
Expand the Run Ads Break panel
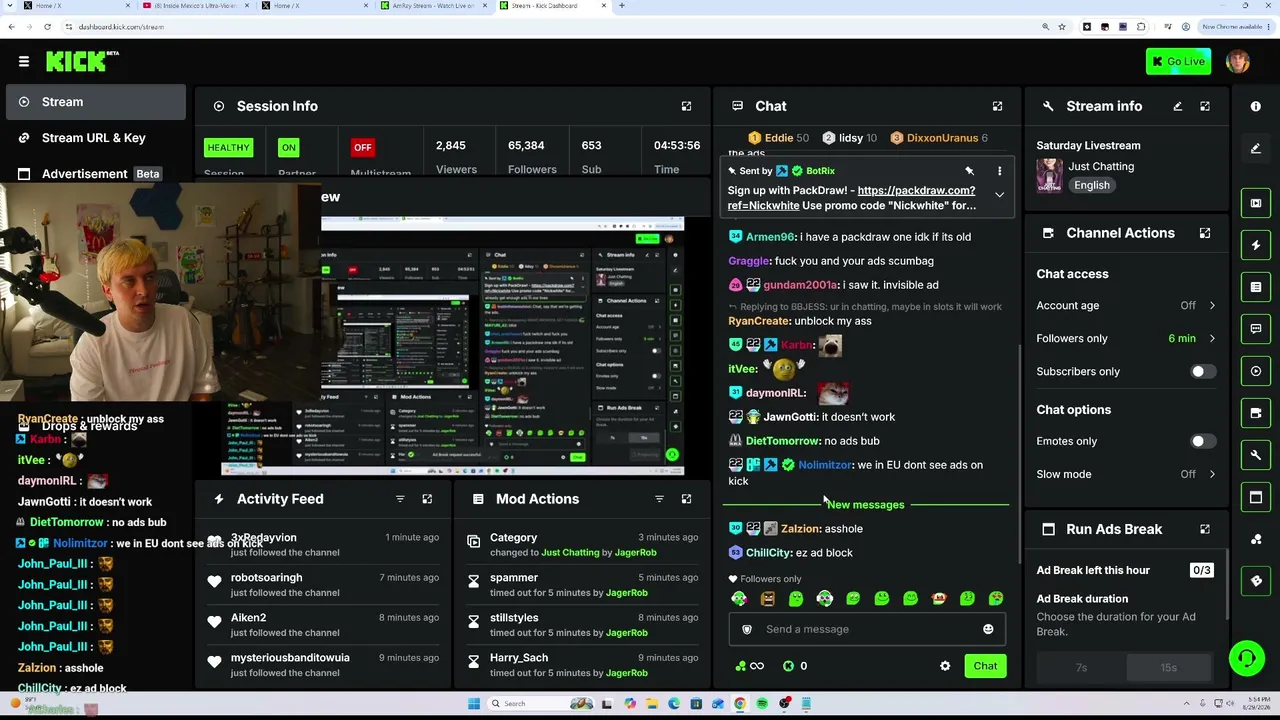coord(1205,529)
